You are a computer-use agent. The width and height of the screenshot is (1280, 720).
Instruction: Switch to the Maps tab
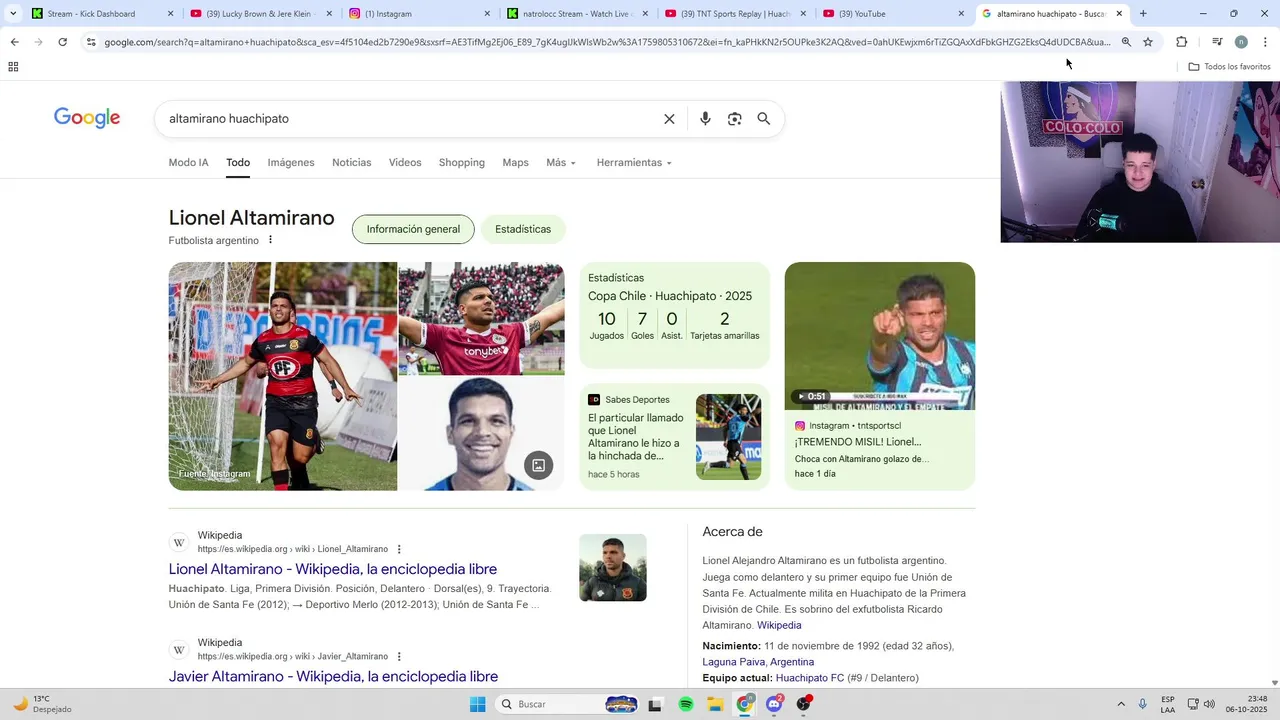[x=515, y=163]
